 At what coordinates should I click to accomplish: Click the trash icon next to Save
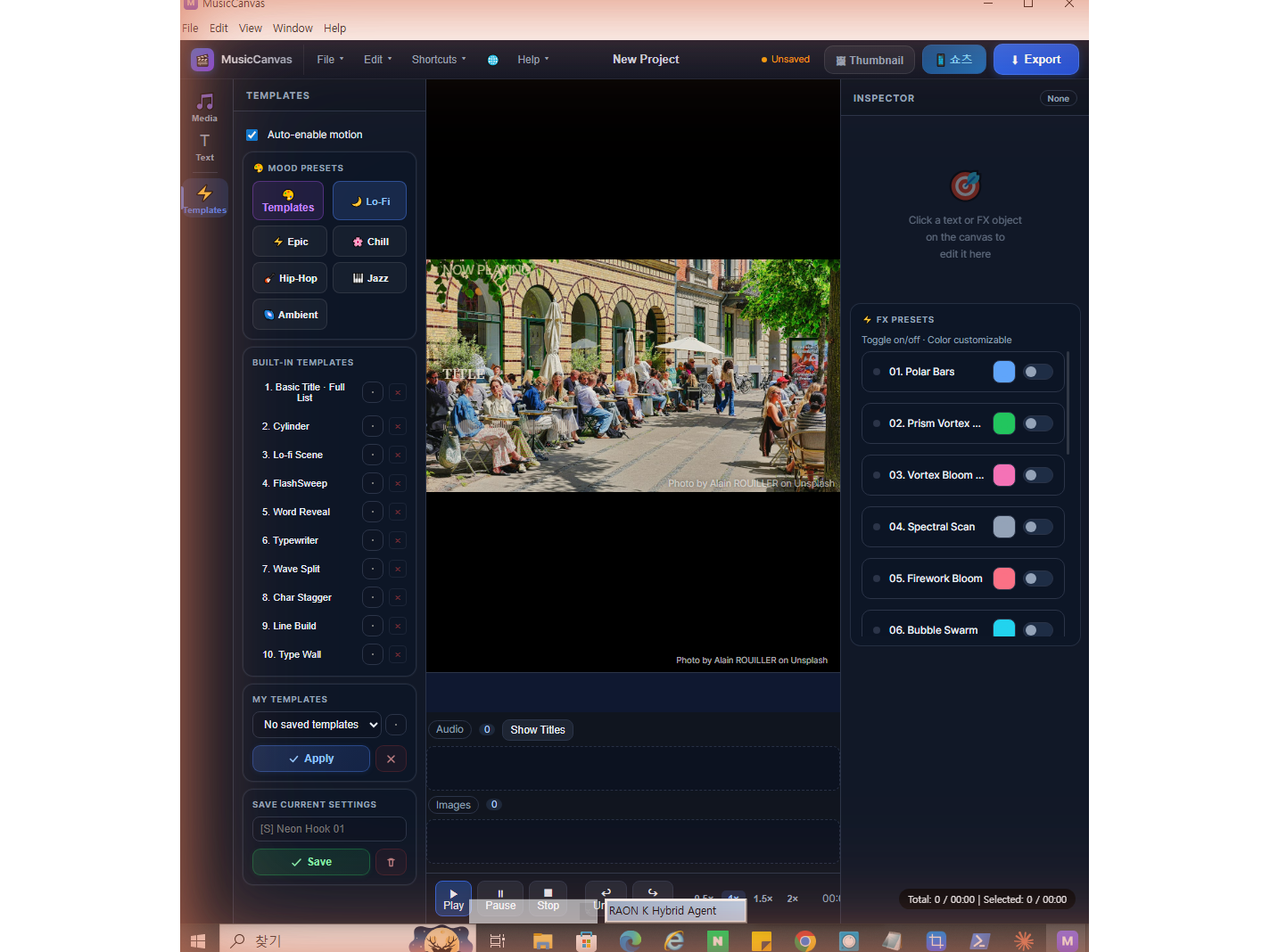(391, 862)
